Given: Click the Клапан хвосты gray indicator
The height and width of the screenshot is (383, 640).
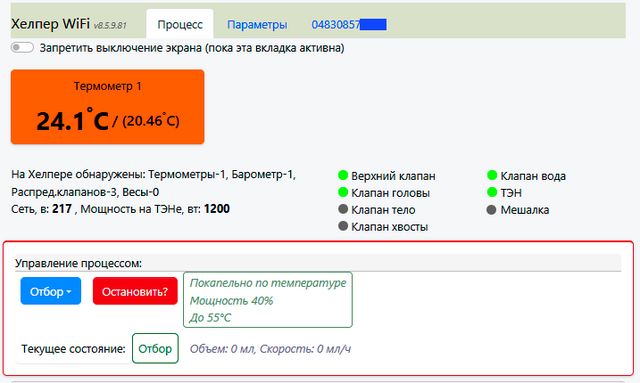Looking at the screenshot, I should pyautogui.click(x=343, y=226).
